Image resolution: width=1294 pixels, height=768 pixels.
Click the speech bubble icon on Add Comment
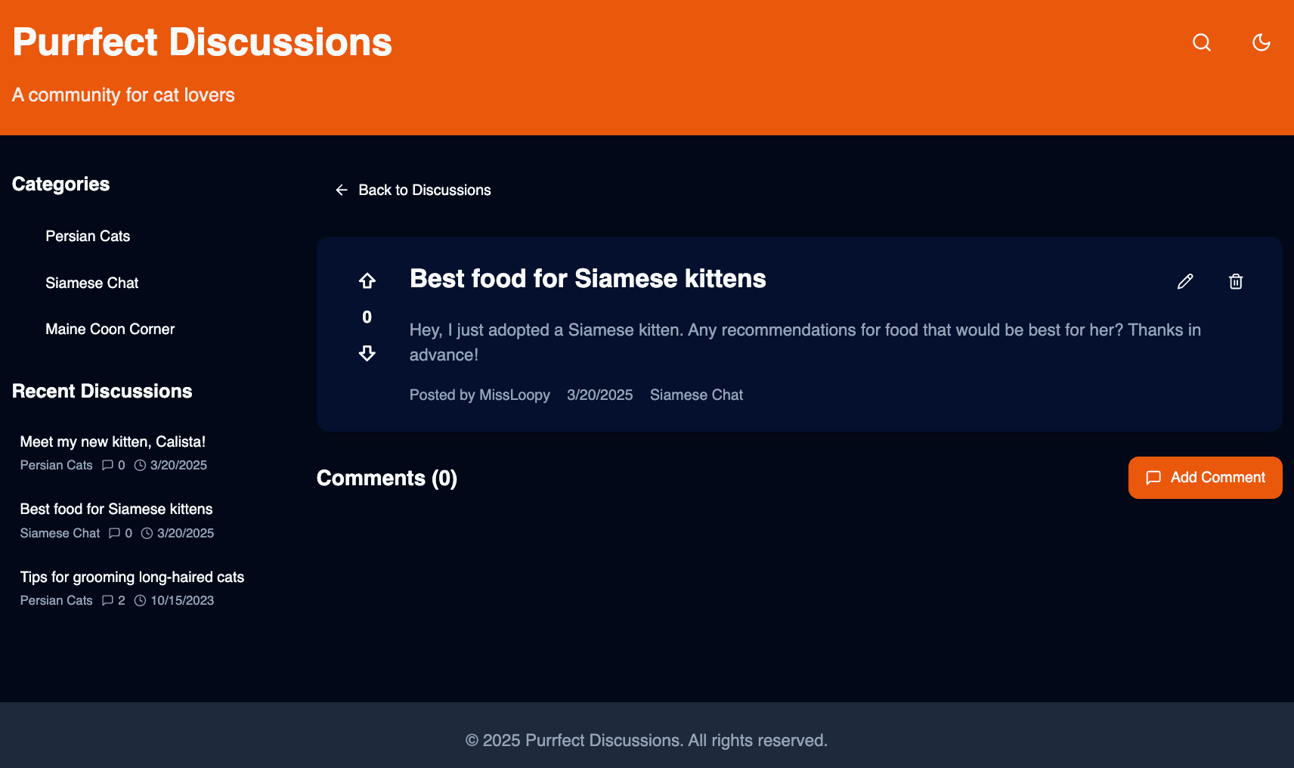pyautogui.click(x=1154, y=478)
